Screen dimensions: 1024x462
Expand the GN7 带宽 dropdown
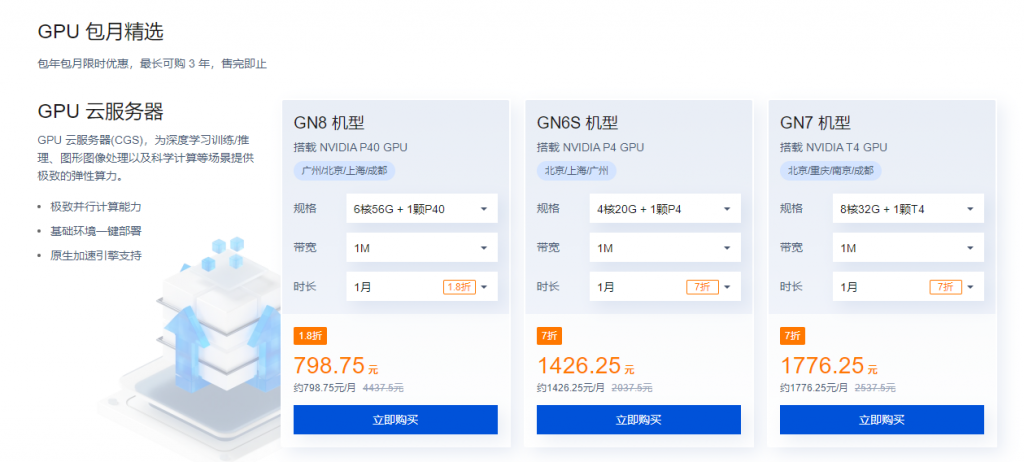[x=907, y=248]
